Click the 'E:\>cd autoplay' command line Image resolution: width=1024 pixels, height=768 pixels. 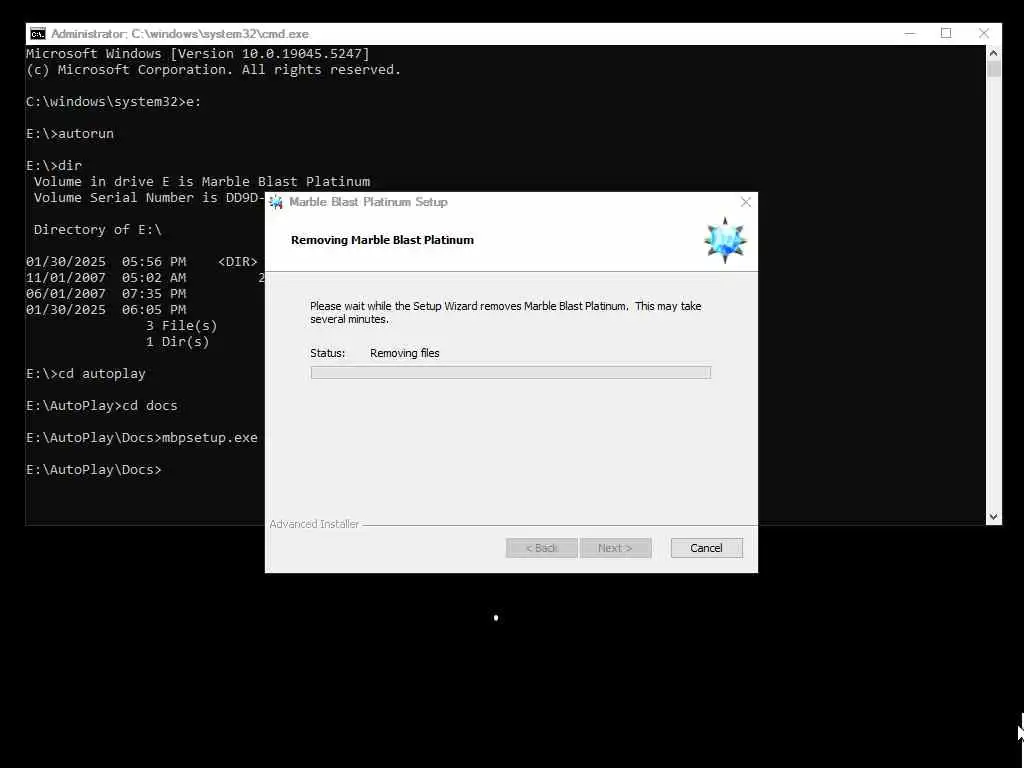point(86,374)
